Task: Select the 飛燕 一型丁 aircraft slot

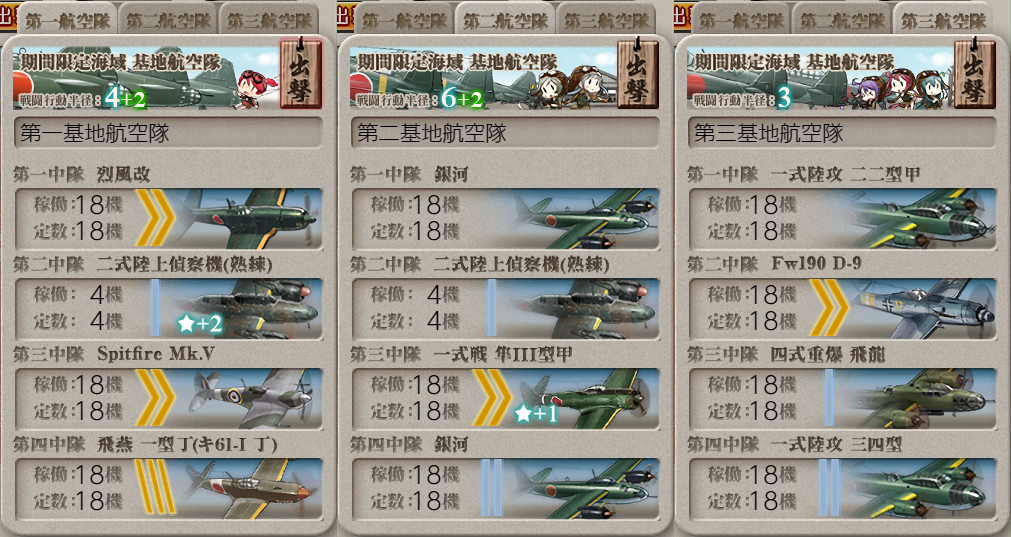Action: [x=168, y=488]
